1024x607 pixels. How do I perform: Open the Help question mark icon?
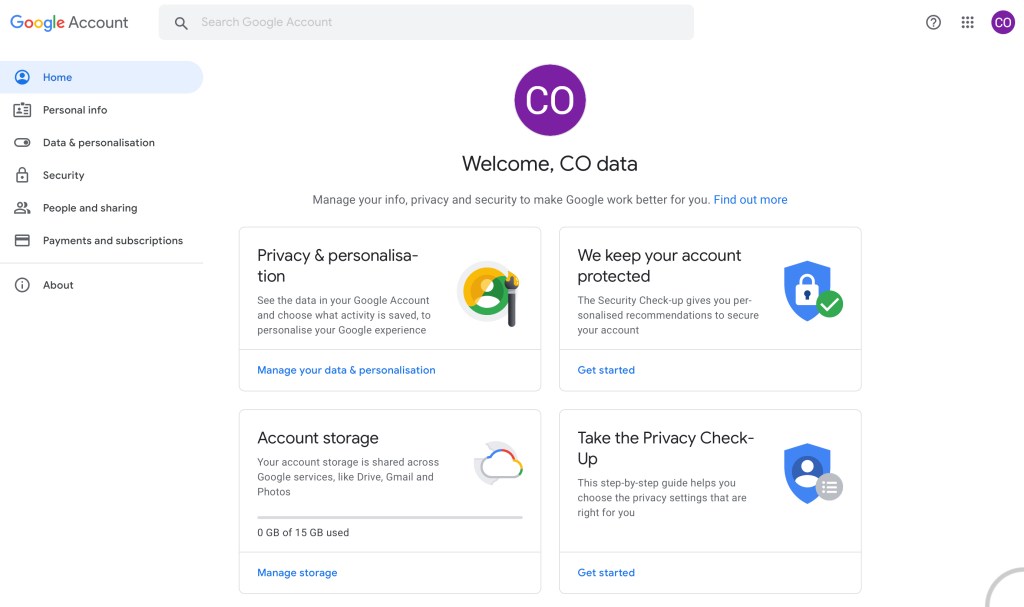[933, 22]
